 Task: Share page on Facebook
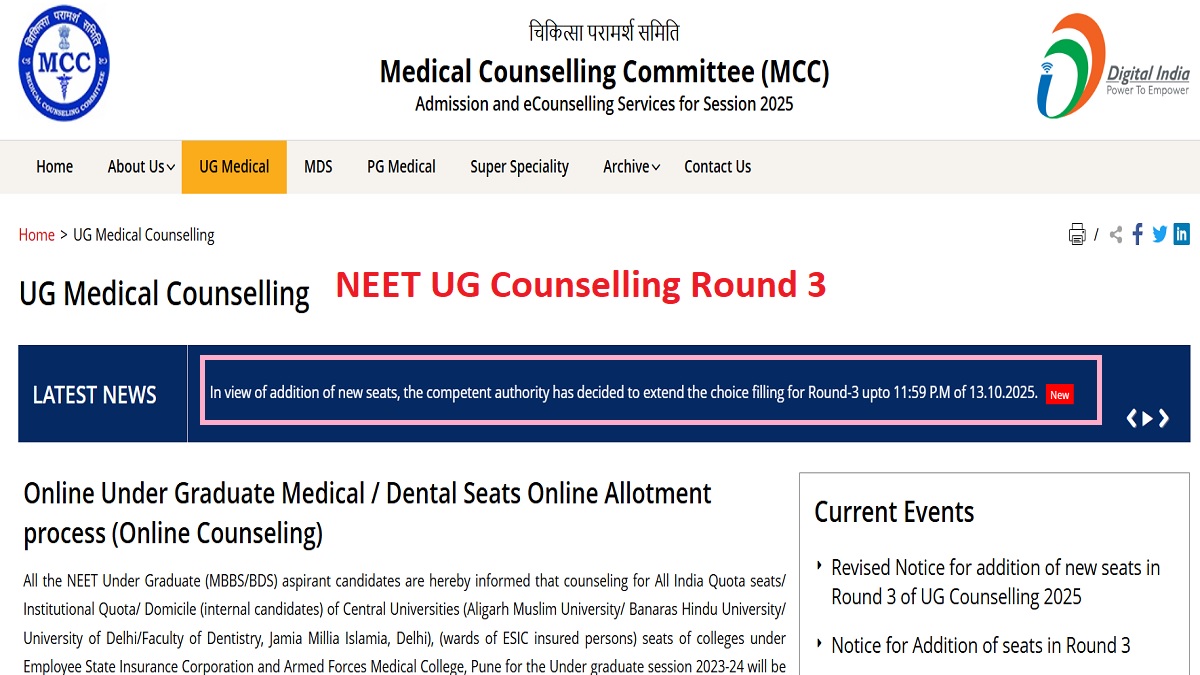(1138, 235)
